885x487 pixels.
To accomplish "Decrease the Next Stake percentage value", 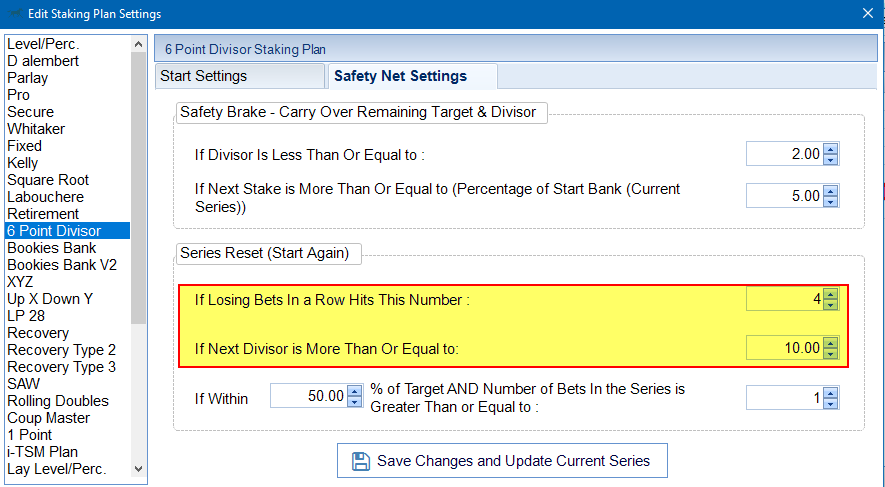I will pyautogui.click(x=830, y=201).
